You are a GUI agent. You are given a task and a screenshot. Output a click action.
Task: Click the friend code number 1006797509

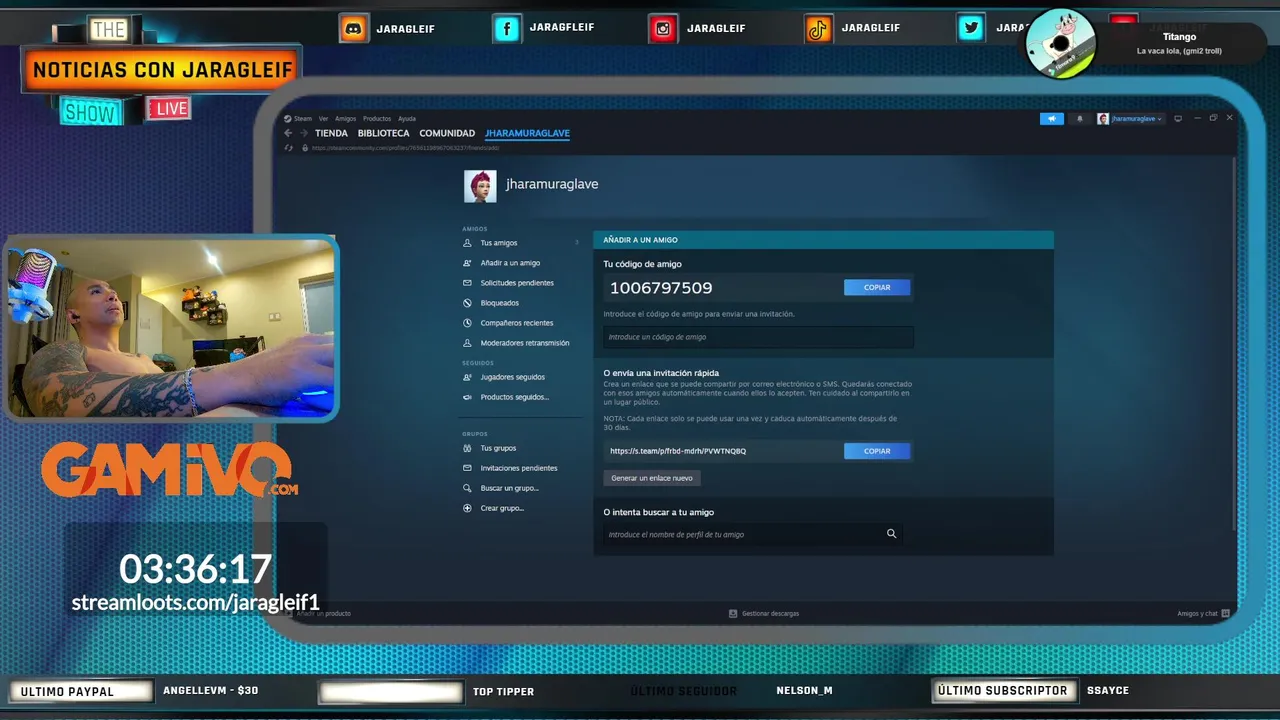pos(661,288)
